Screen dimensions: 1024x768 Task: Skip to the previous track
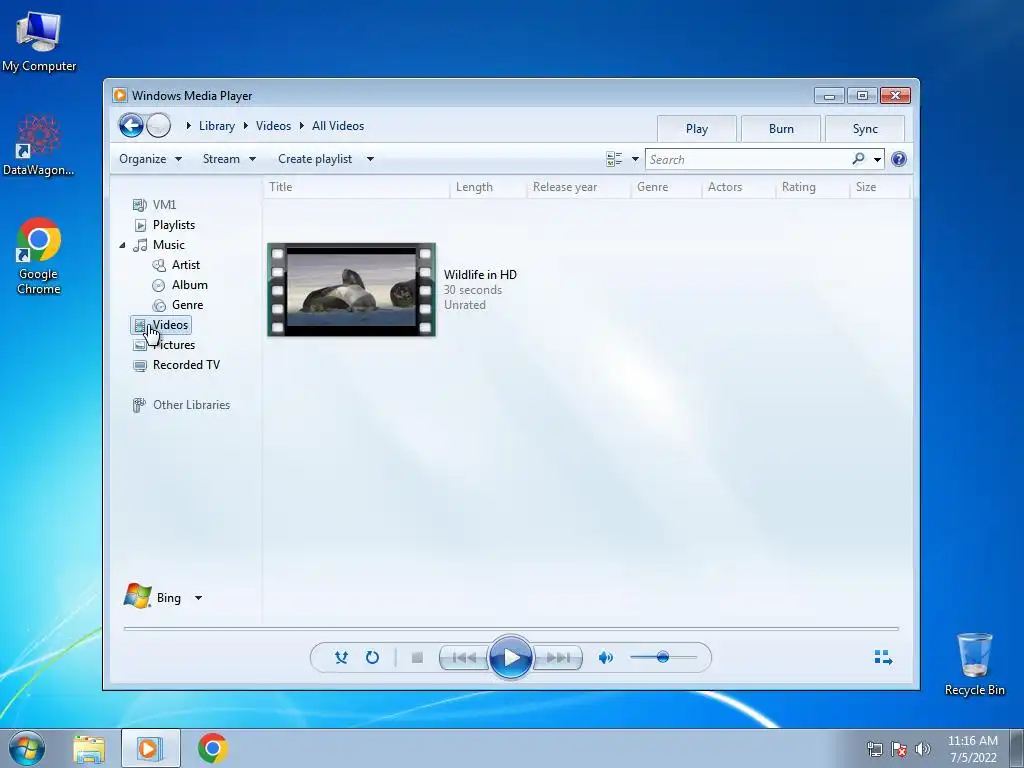coord(464,658)
